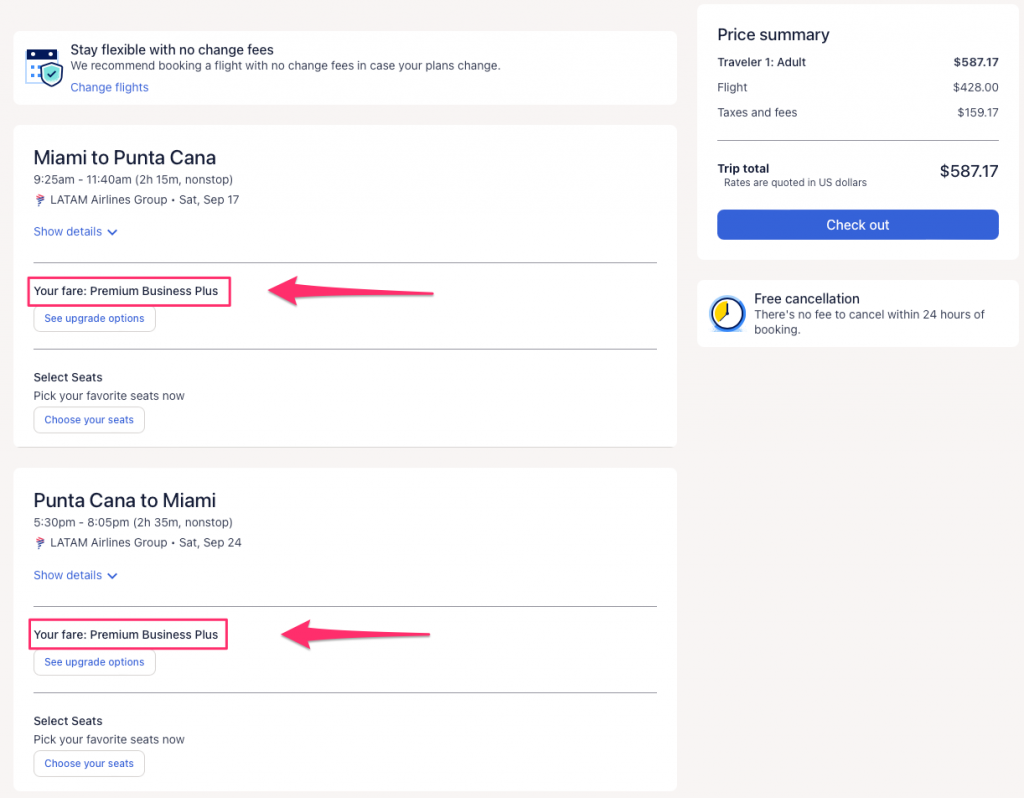The width and height of the screenshot is (1024, 798).
Task: Click LATAM logo on Punta Cana to Miami flight
Action: (x=40, y=543)
